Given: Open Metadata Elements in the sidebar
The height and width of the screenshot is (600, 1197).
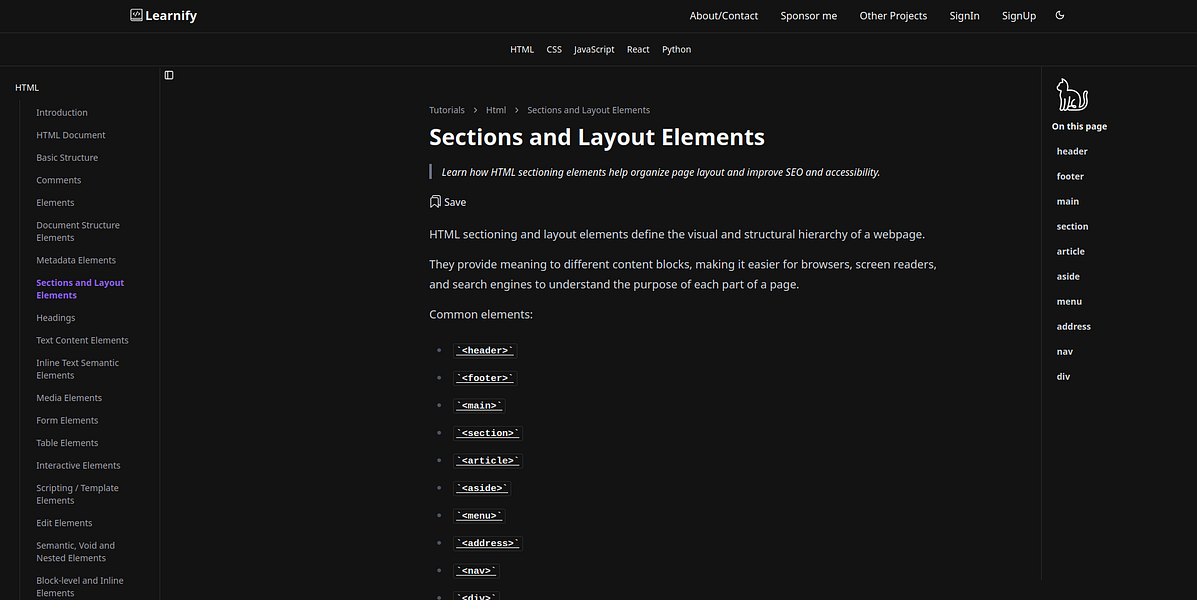Looking at the screenshot, I should point(76,260).
